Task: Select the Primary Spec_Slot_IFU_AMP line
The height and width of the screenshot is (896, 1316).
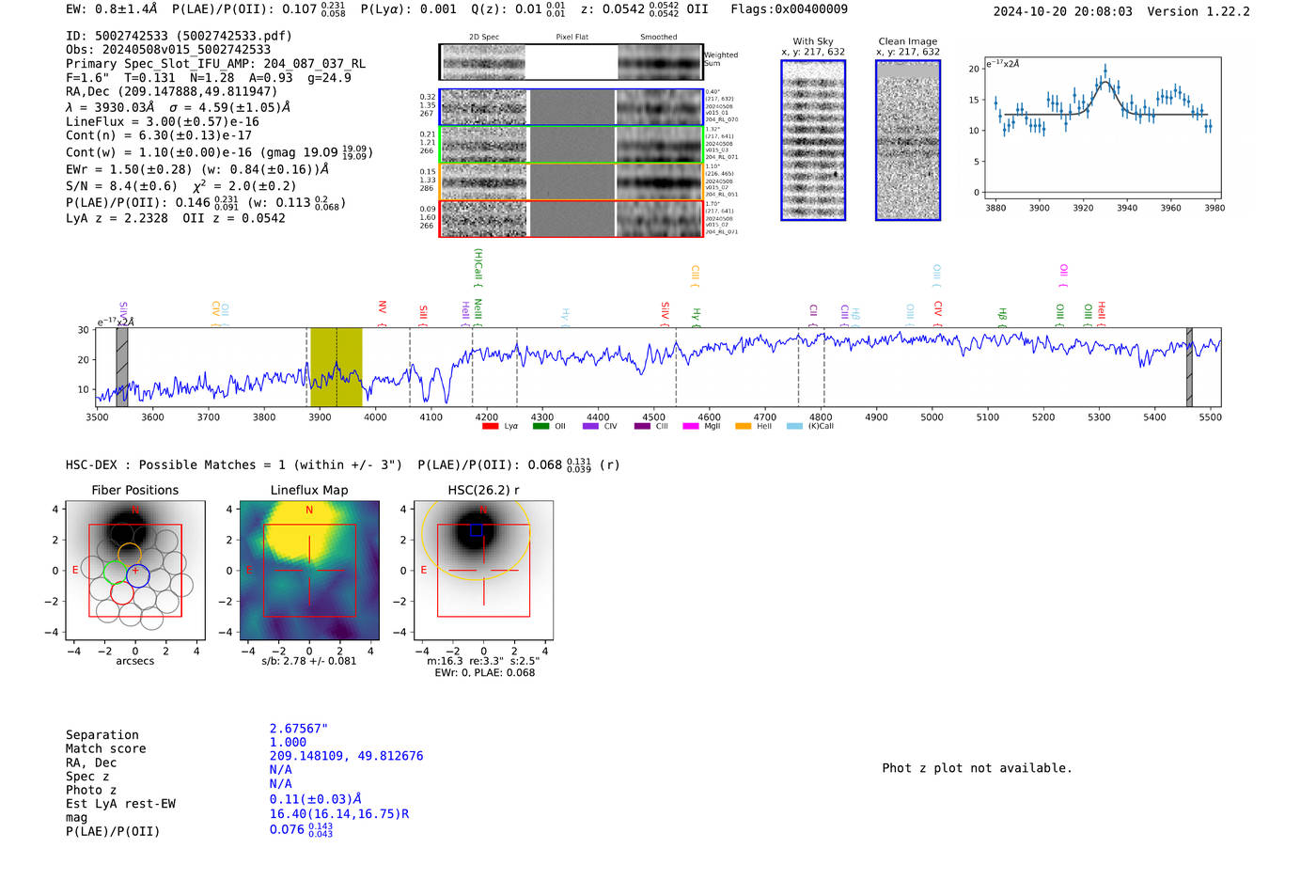Action: (x=216, y=64)
